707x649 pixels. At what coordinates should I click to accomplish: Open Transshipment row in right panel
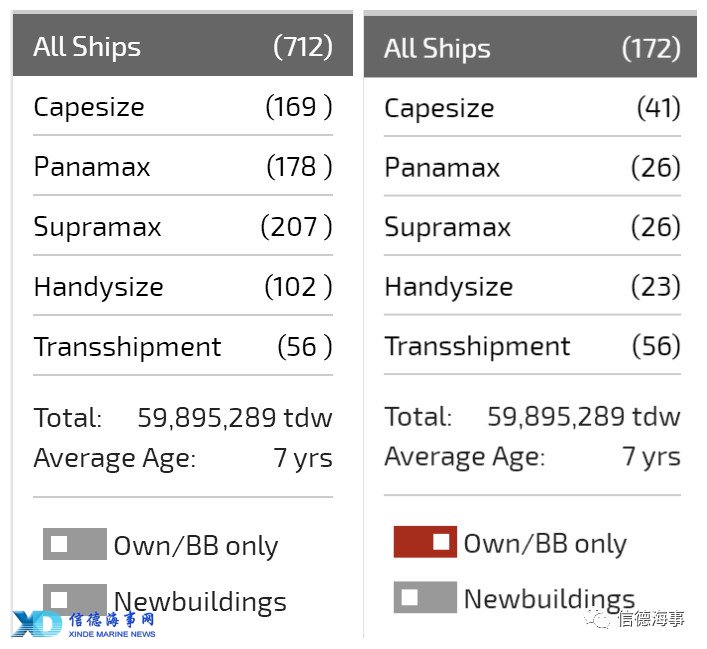(532, 345)
